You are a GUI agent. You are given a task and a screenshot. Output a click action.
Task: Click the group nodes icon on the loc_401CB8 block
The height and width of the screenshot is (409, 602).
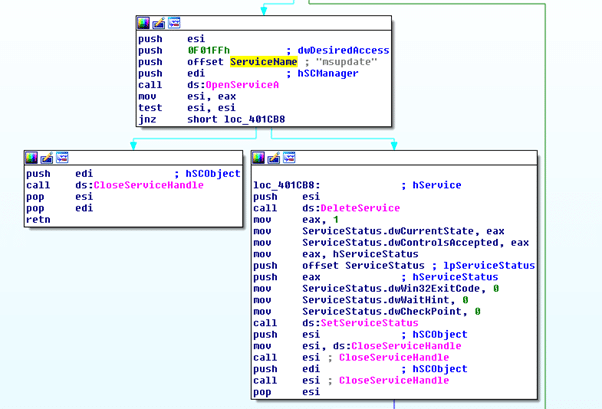point(289,158)
